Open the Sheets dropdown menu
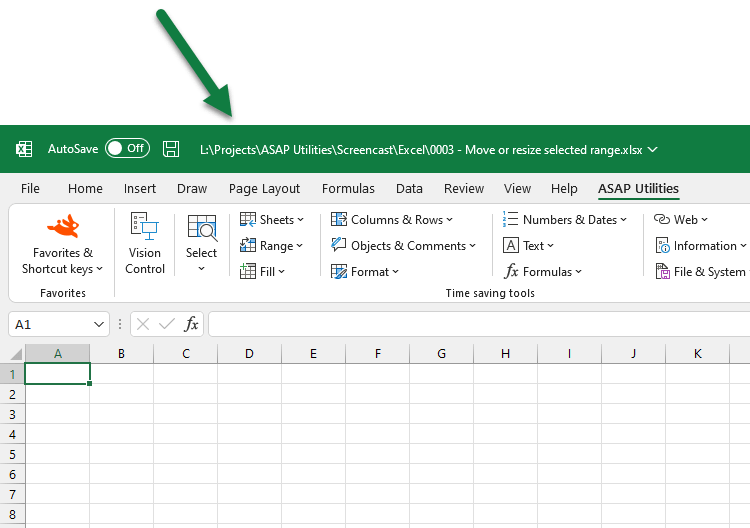The height and width of the screenshot is (528, 750). click(x=282, y=220)
